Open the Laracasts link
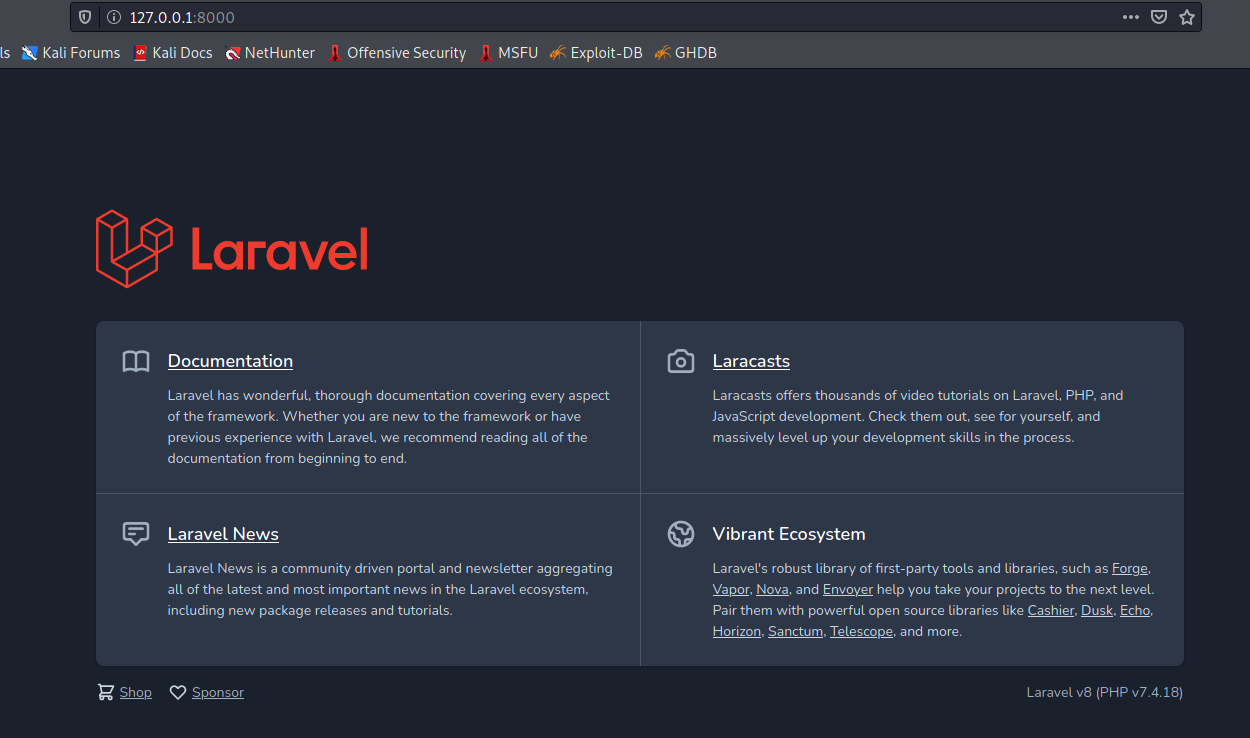1250x738 pixels. (x=751, y=361)
